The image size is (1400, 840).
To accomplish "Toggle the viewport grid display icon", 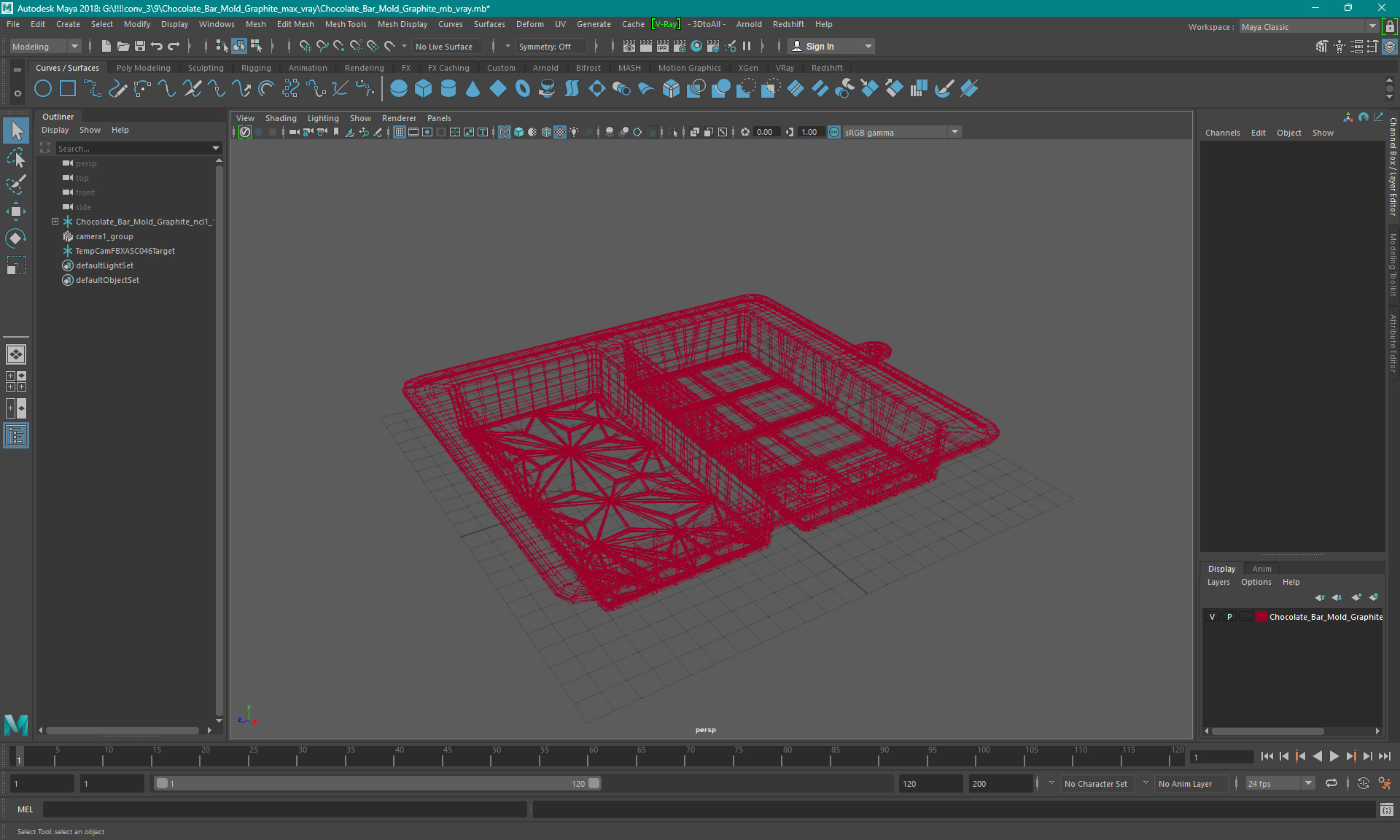I will click(400, 132).
